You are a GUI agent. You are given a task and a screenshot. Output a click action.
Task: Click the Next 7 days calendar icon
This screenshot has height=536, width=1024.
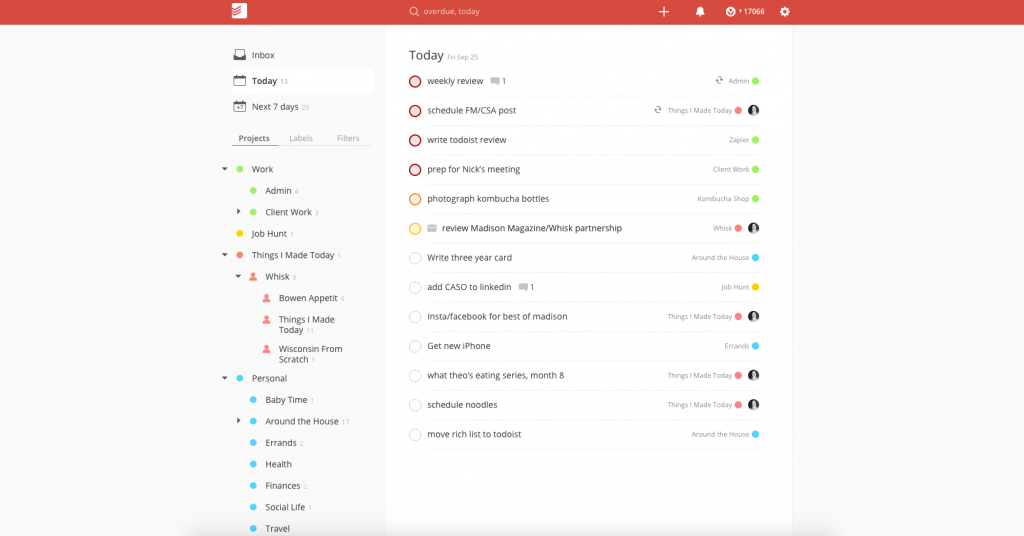(x=239, y=107)
